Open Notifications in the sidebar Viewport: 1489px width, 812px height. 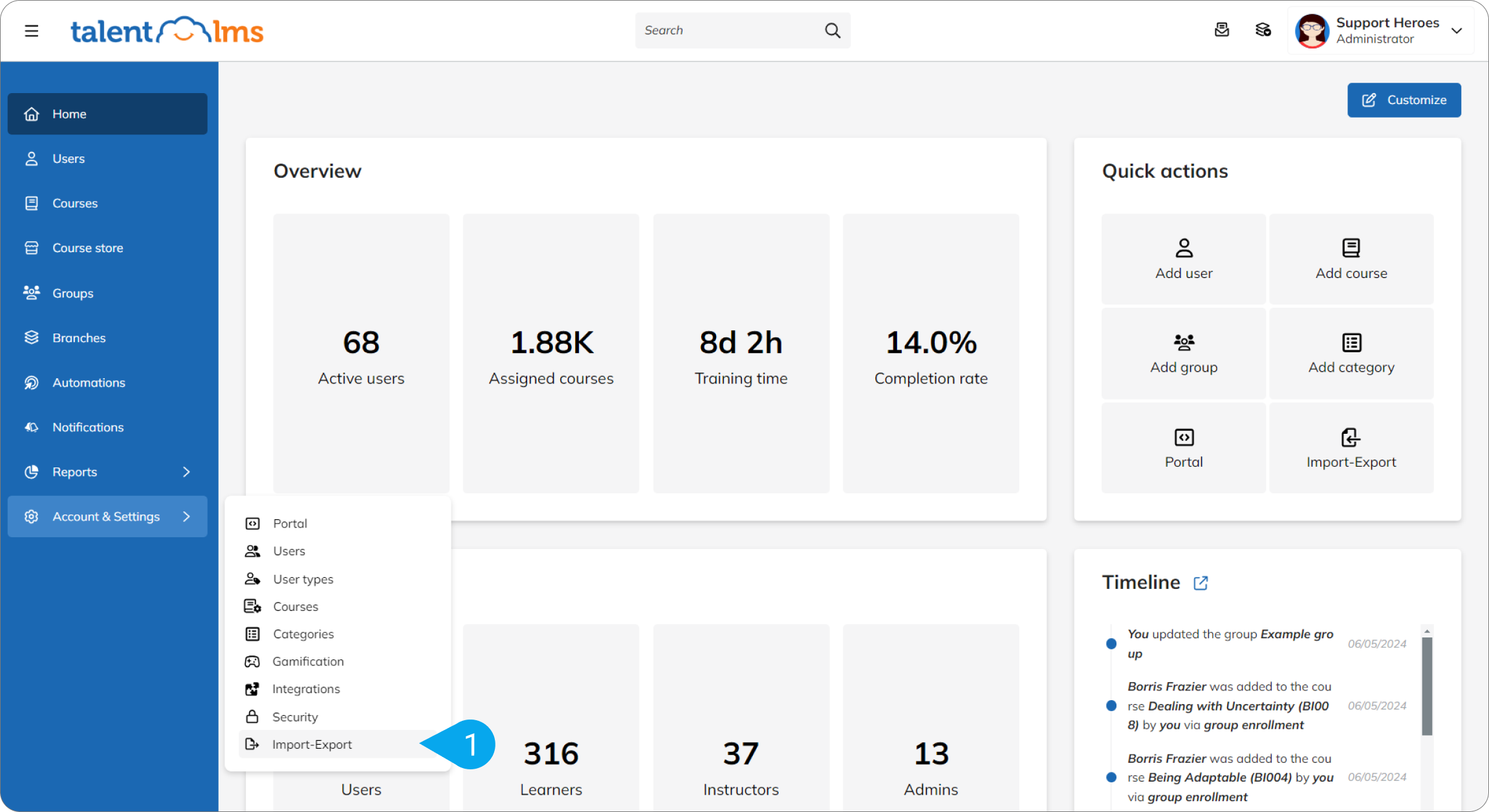(107, 427)
